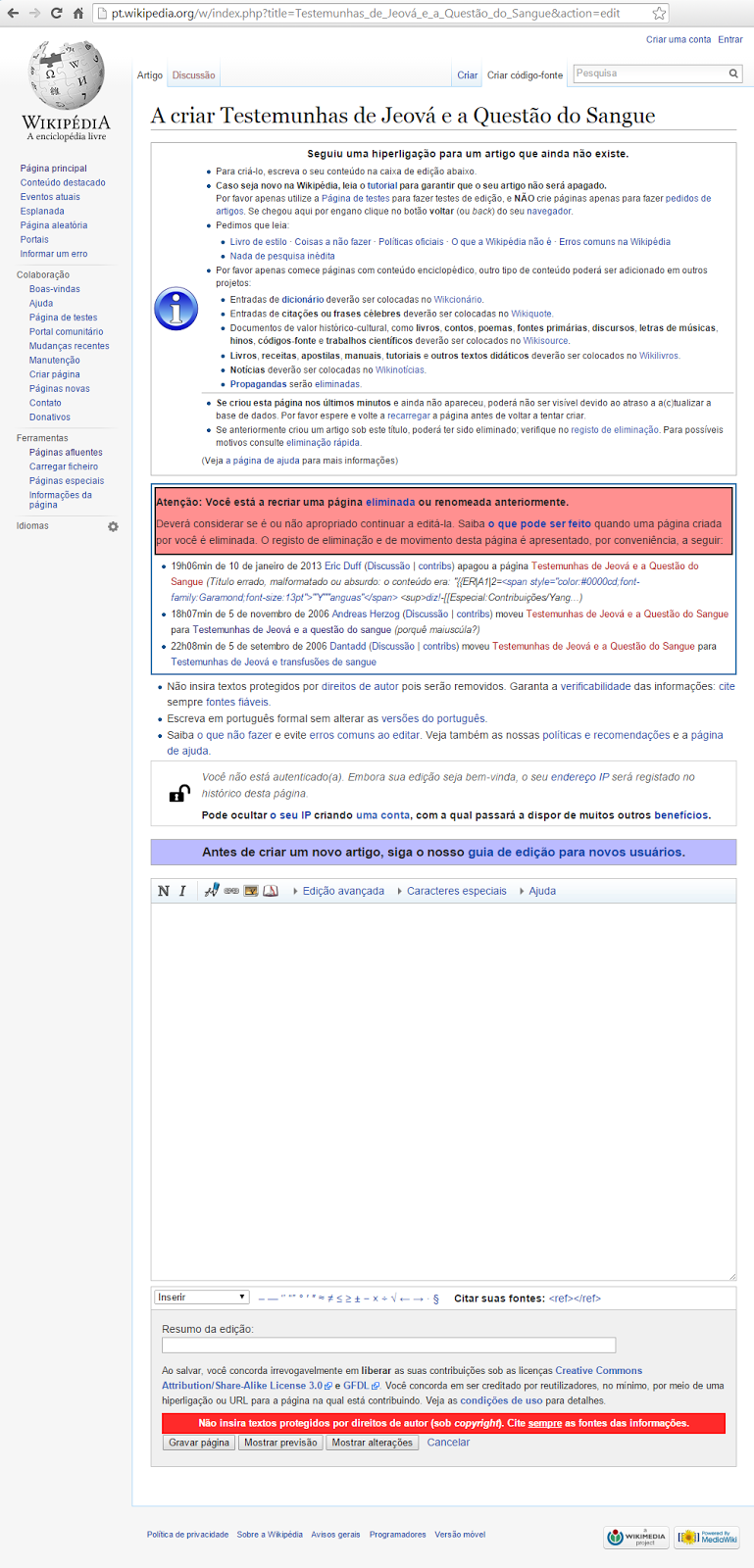Click the blue information circle icon
The image size is (754, 1568).
click(x=176, y=309)
